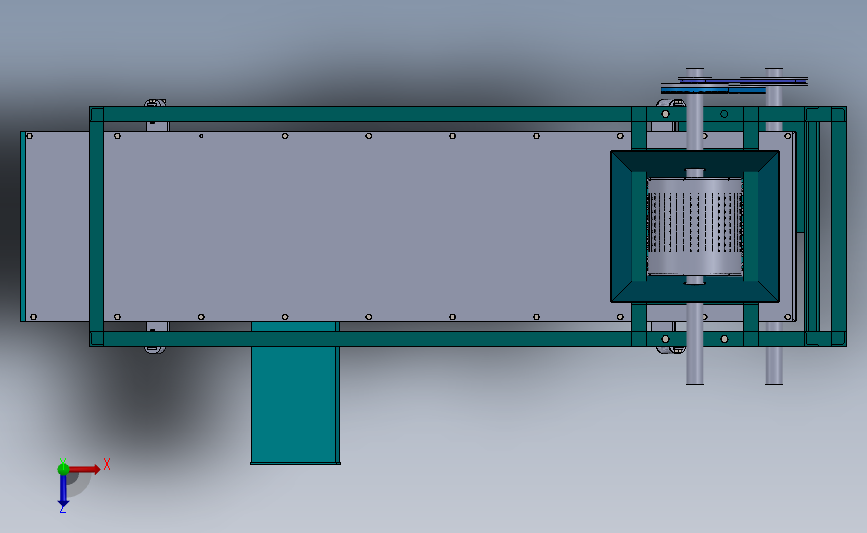Select the blue belt pulley at top right
867x533 pixels.
coord(713,90)
